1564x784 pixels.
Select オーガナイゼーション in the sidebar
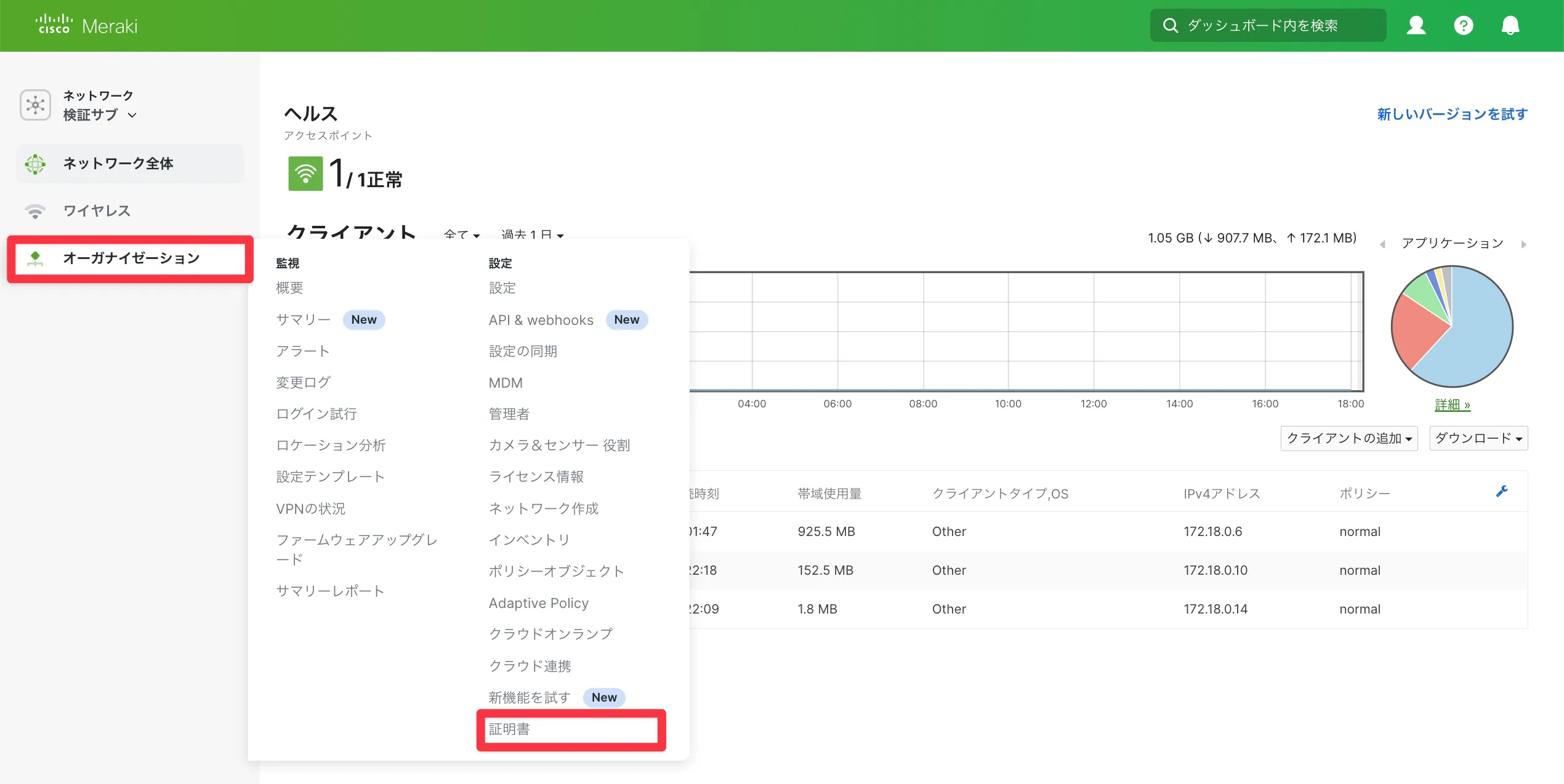(x=130, y=258)
